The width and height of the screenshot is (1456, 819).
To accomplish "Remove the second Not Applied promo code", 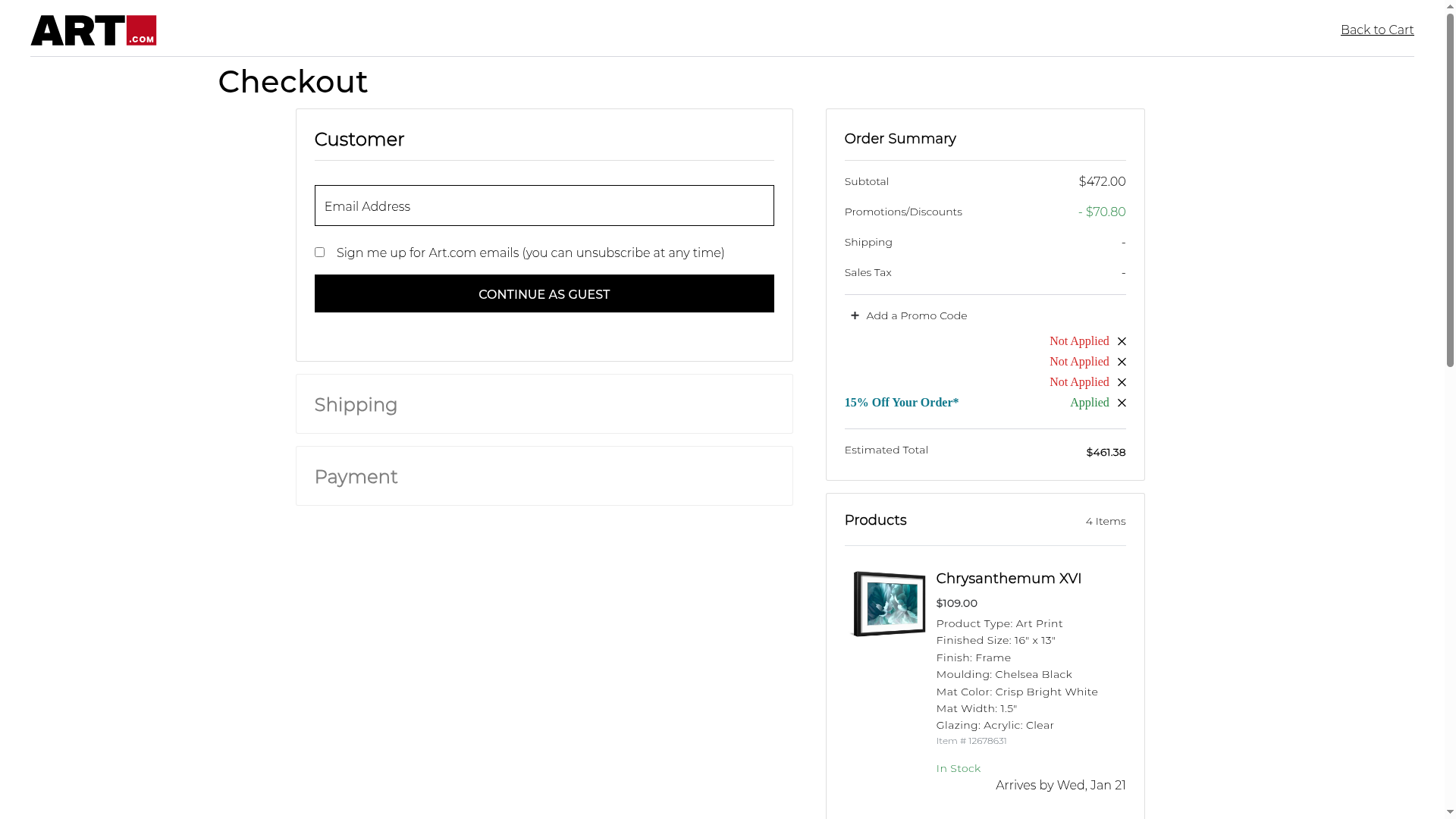I will (1122, 362).
